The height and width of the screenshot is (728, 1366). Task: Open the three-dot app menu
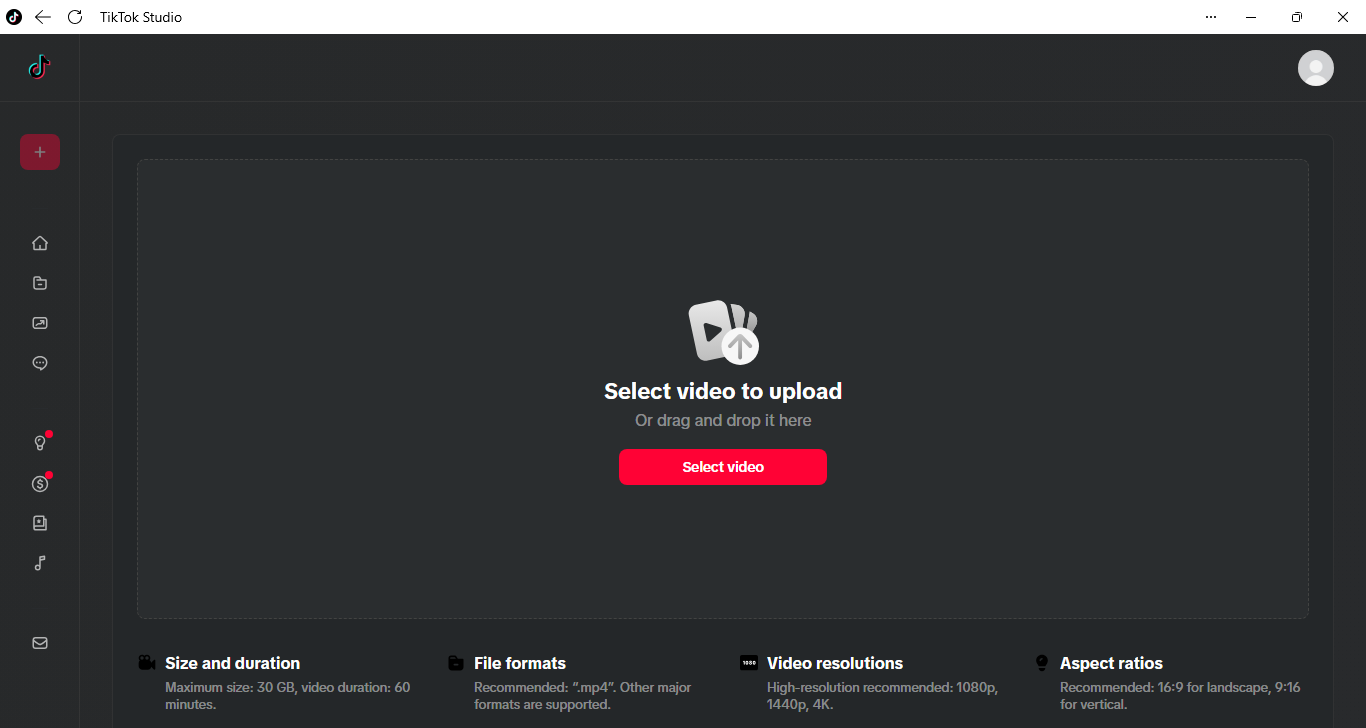tap(1211, 17)
